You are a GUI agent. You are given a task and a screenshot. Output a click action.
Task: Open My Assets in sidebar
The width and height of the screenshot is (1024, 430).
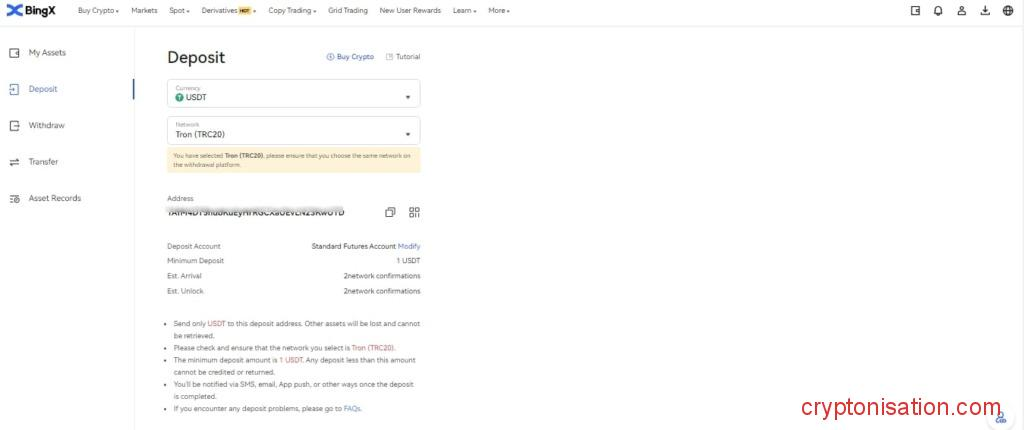46,52
